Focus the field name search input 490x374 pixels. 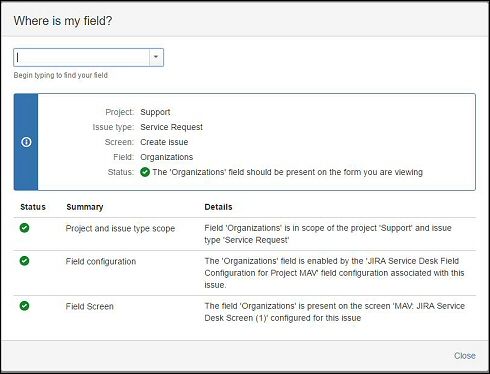(82, 57)
